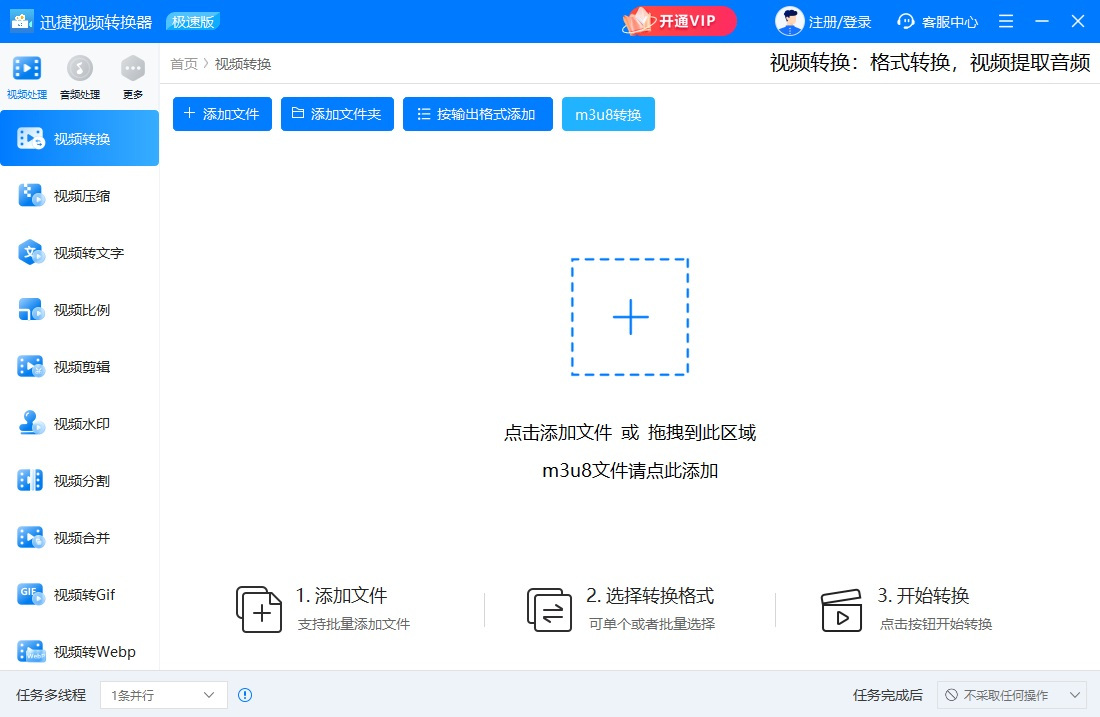1100x717 pixels.
Task: Expand the 不采取任何操作 post-task dropdown
Action: (x=1011, y=695)
